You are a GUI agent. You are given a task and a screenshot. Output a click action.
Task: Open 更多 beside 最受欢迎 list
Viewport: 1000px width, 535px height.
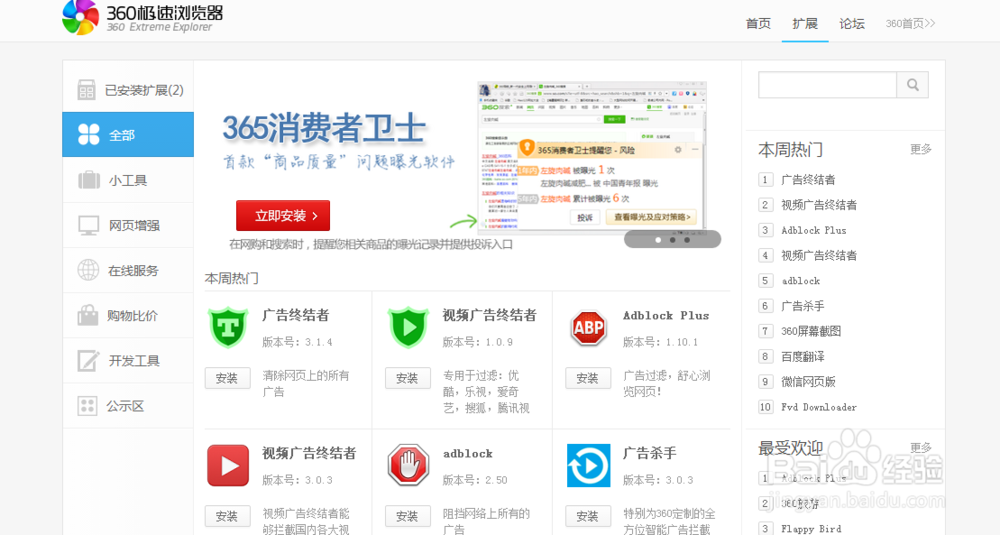(921, 448)
